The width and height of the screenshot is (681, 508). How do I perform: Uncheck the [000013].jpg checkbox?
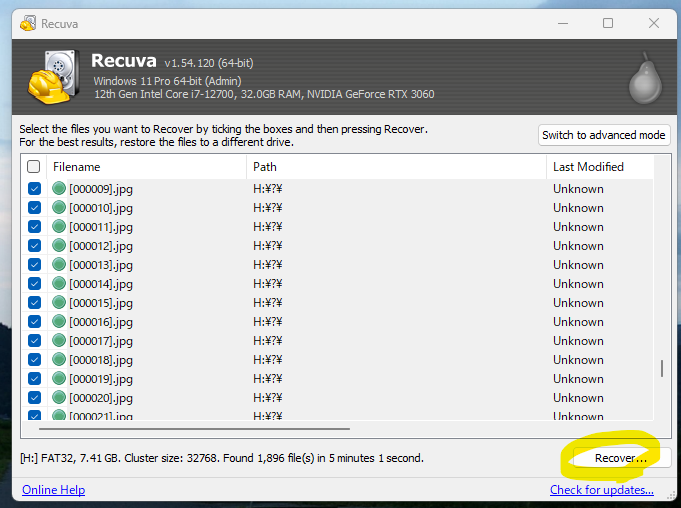[34, 264]
